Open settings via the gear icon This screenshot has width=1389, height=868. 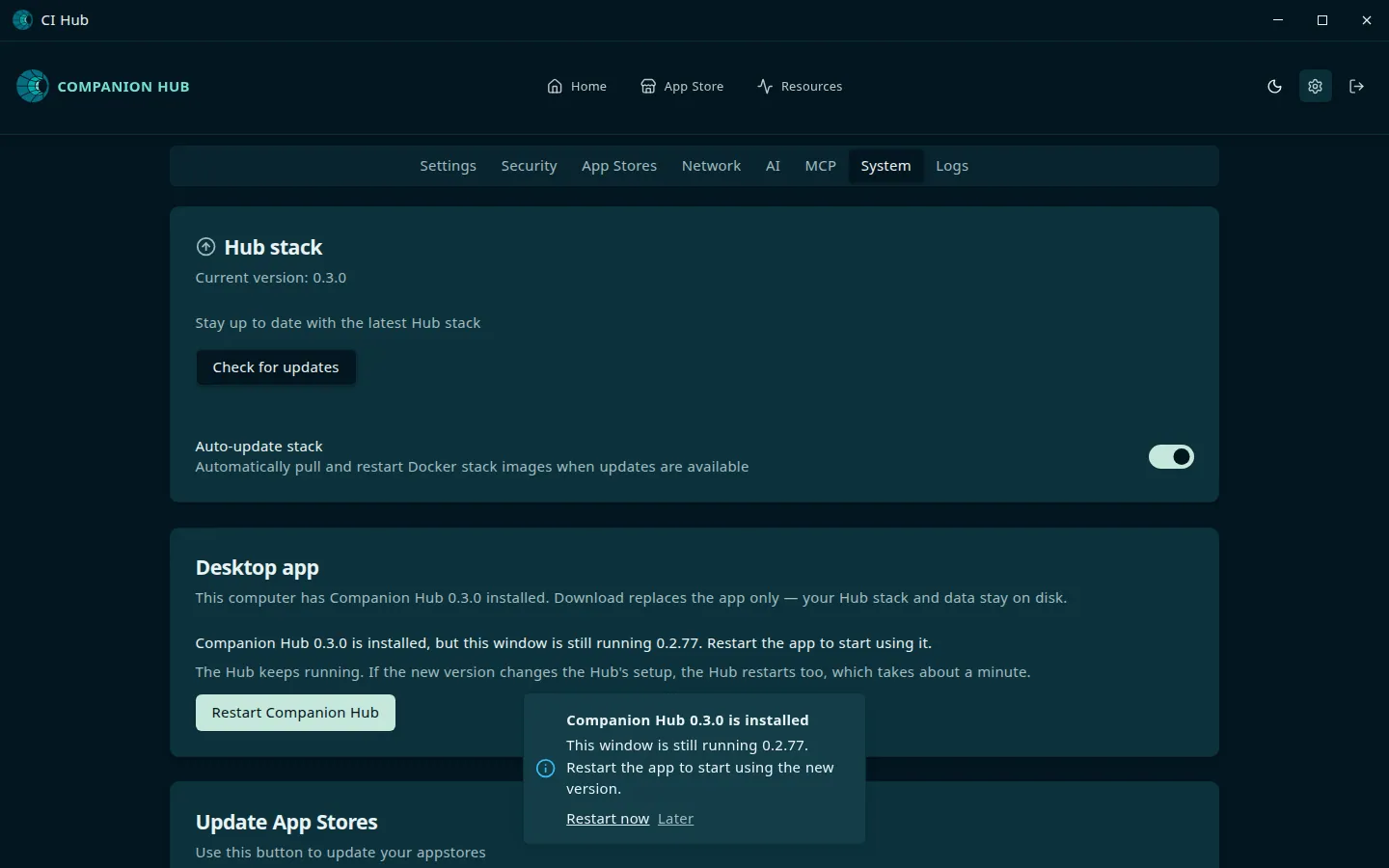[1315, 87]
